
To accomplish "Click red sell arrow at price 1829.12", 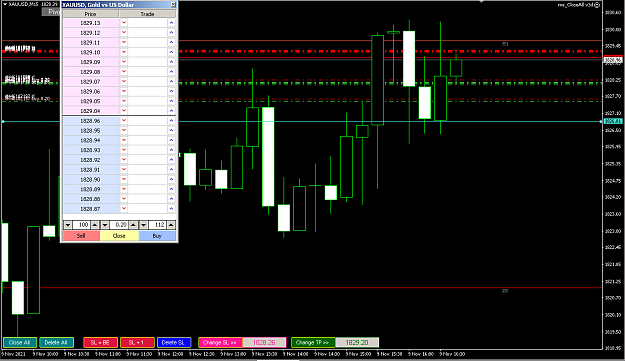I will coord(124,33).
